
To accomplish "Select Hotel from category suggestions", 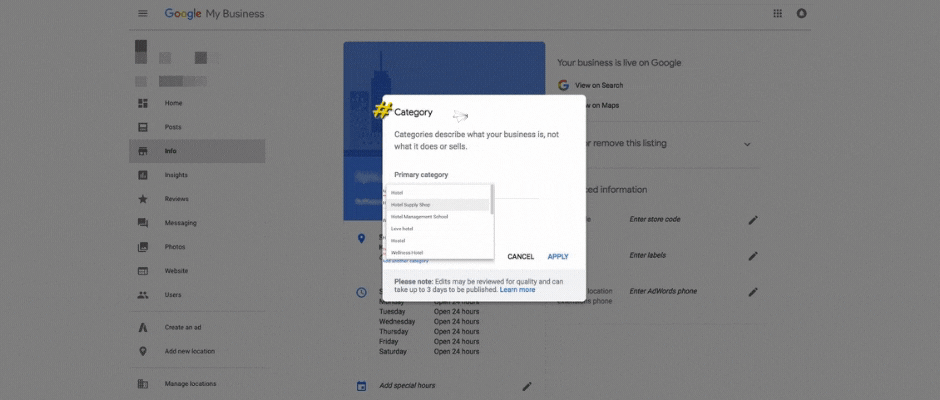I will point(438,193).
